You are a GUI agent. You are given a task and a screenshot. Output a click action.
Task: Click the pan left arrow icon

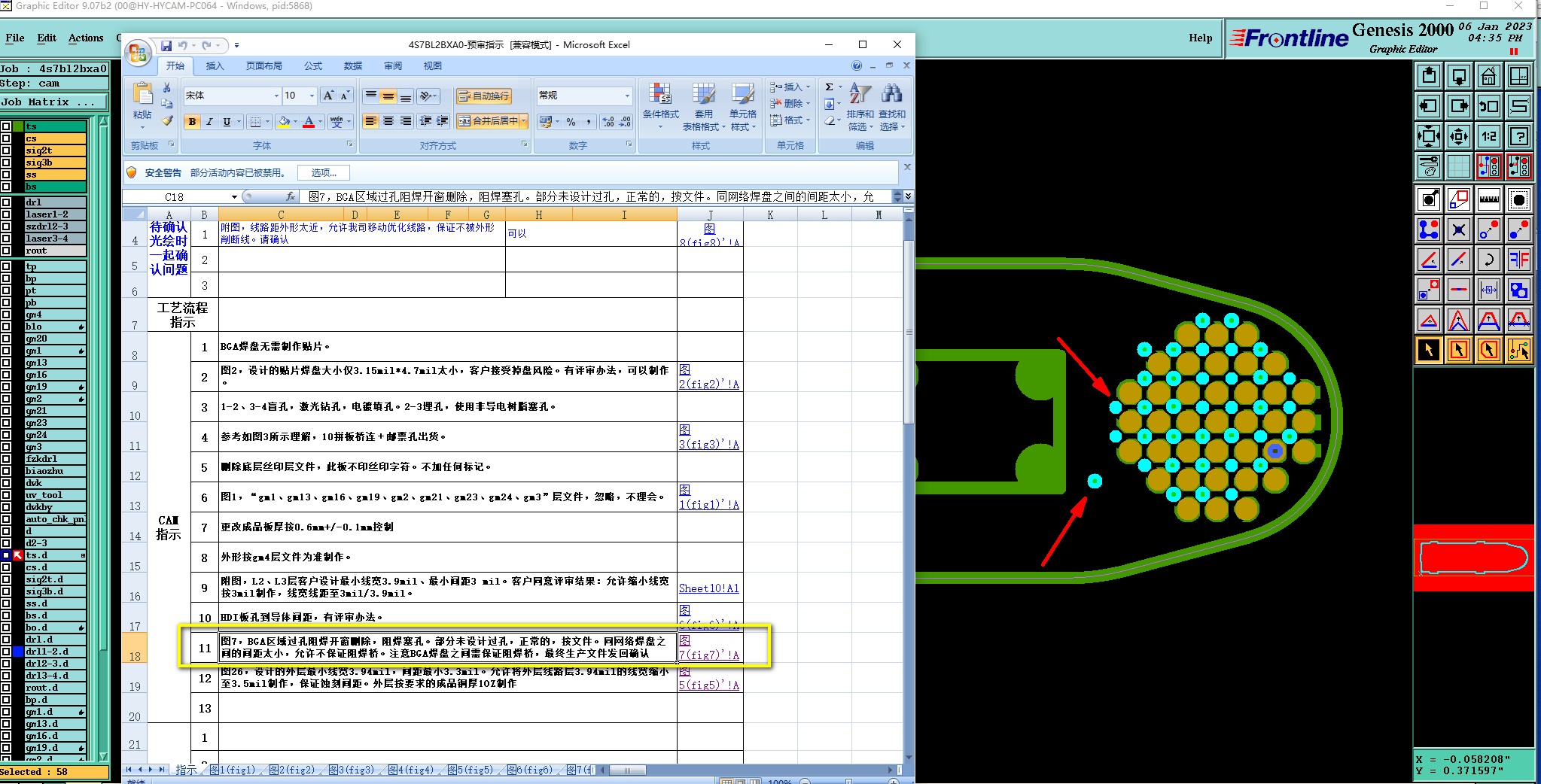point(1428,106)
